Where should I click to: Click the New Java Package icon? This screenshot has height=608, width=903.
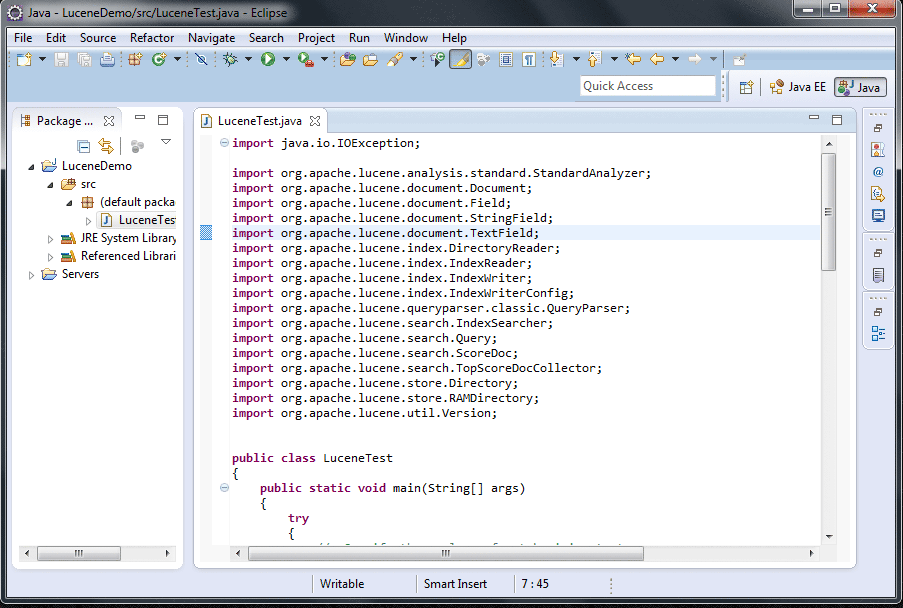click(x=135, y=59)
